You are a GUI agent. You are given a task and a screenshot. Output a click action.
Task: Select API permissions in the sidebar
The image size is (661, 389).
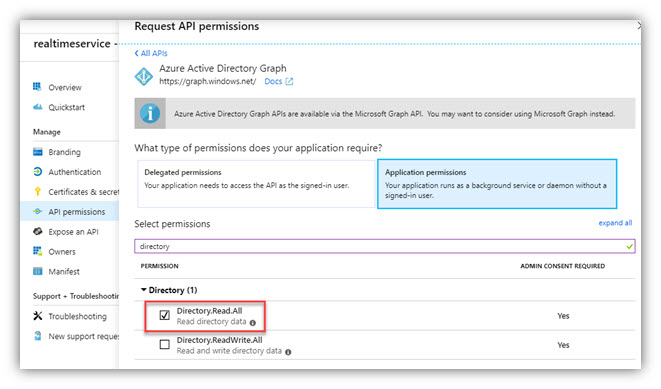pyautogui.click(x=77, y=212)
